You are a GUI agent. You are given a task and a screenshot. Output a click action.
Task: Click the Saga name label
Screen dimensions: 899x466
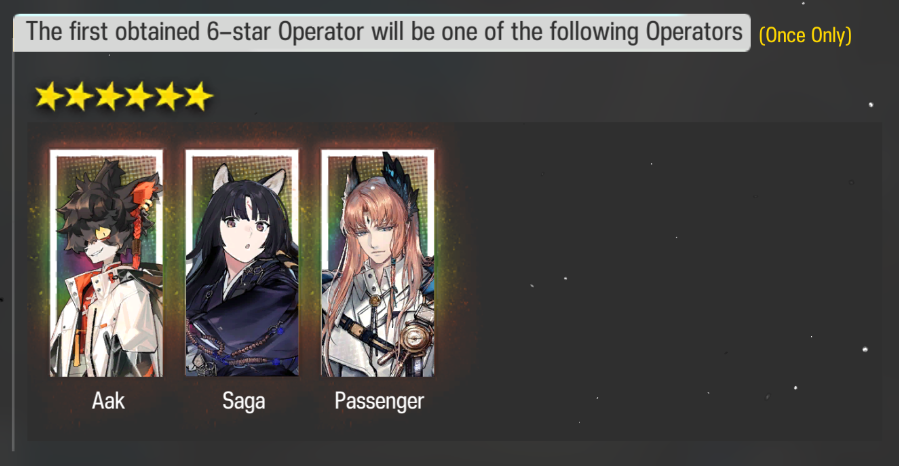click(244, 401)
